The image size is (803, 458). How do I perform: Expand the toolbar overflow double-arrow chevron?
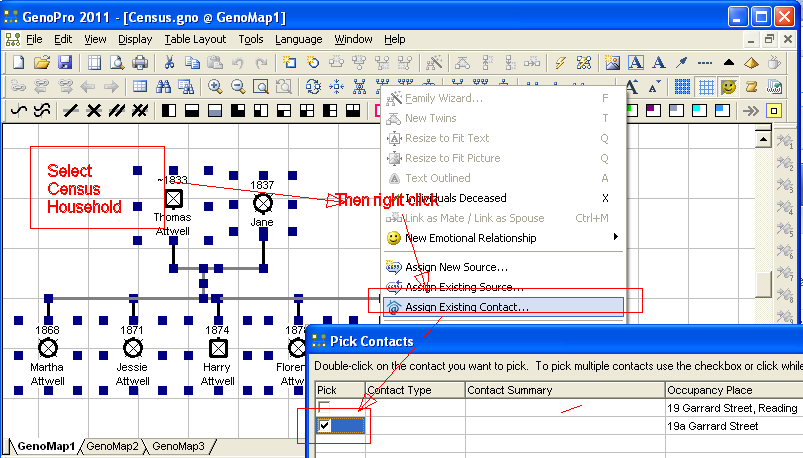click(751, 110)
